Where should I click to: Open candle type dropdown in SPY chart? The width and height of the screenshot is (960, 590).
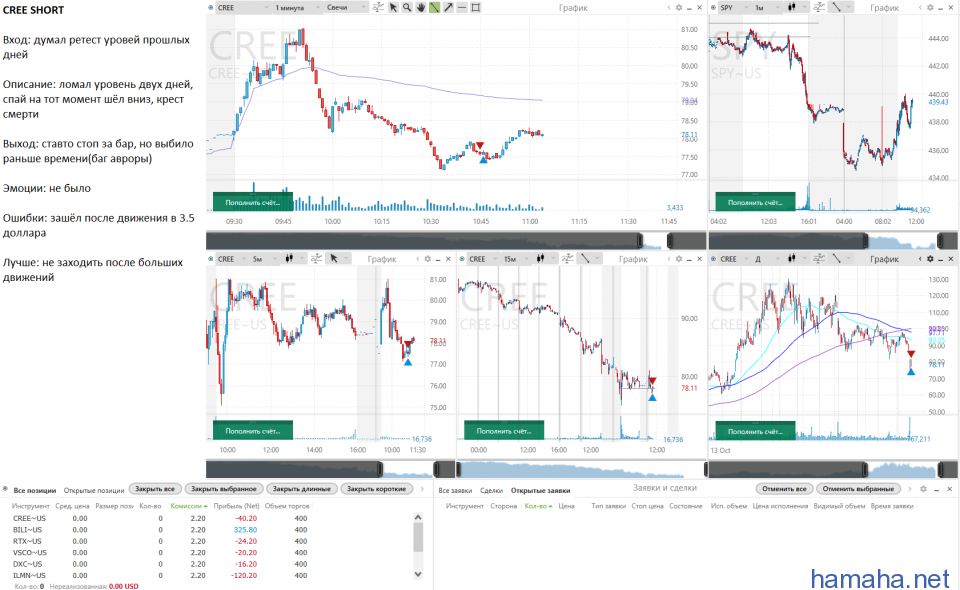(x=796, y=7)
